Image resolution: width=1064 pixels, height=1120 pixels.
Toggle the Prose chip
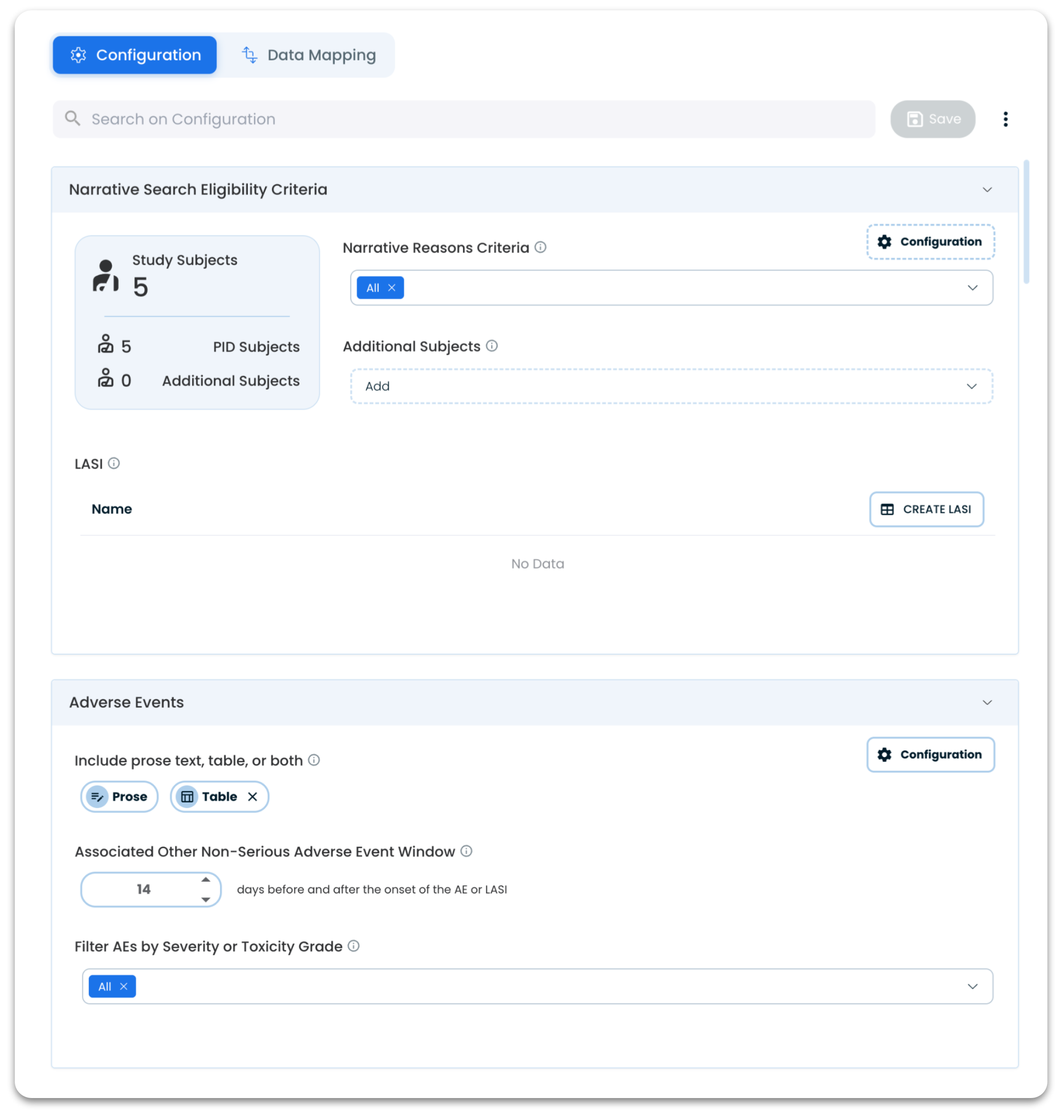point(119,797)
